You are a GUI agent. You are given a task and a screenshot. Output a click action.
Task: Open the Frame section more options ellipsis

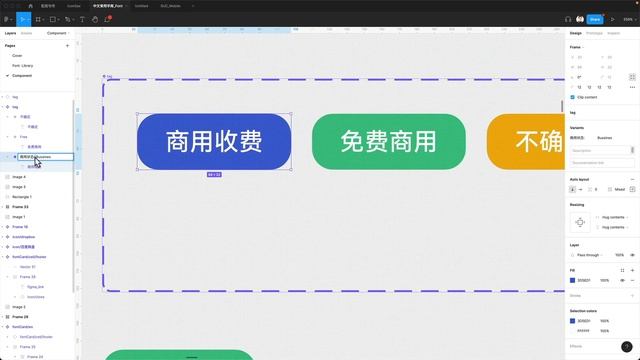[x=632, y=87]
